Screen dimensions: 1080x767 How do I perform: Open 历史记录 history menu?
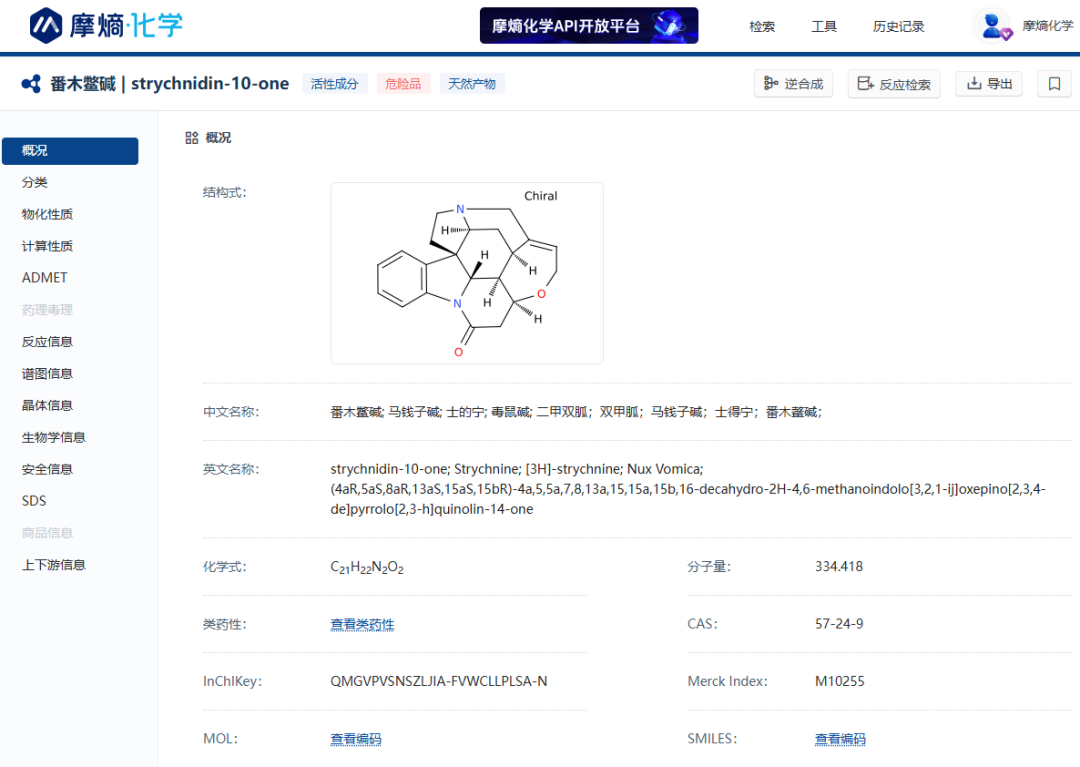(898, 27)
